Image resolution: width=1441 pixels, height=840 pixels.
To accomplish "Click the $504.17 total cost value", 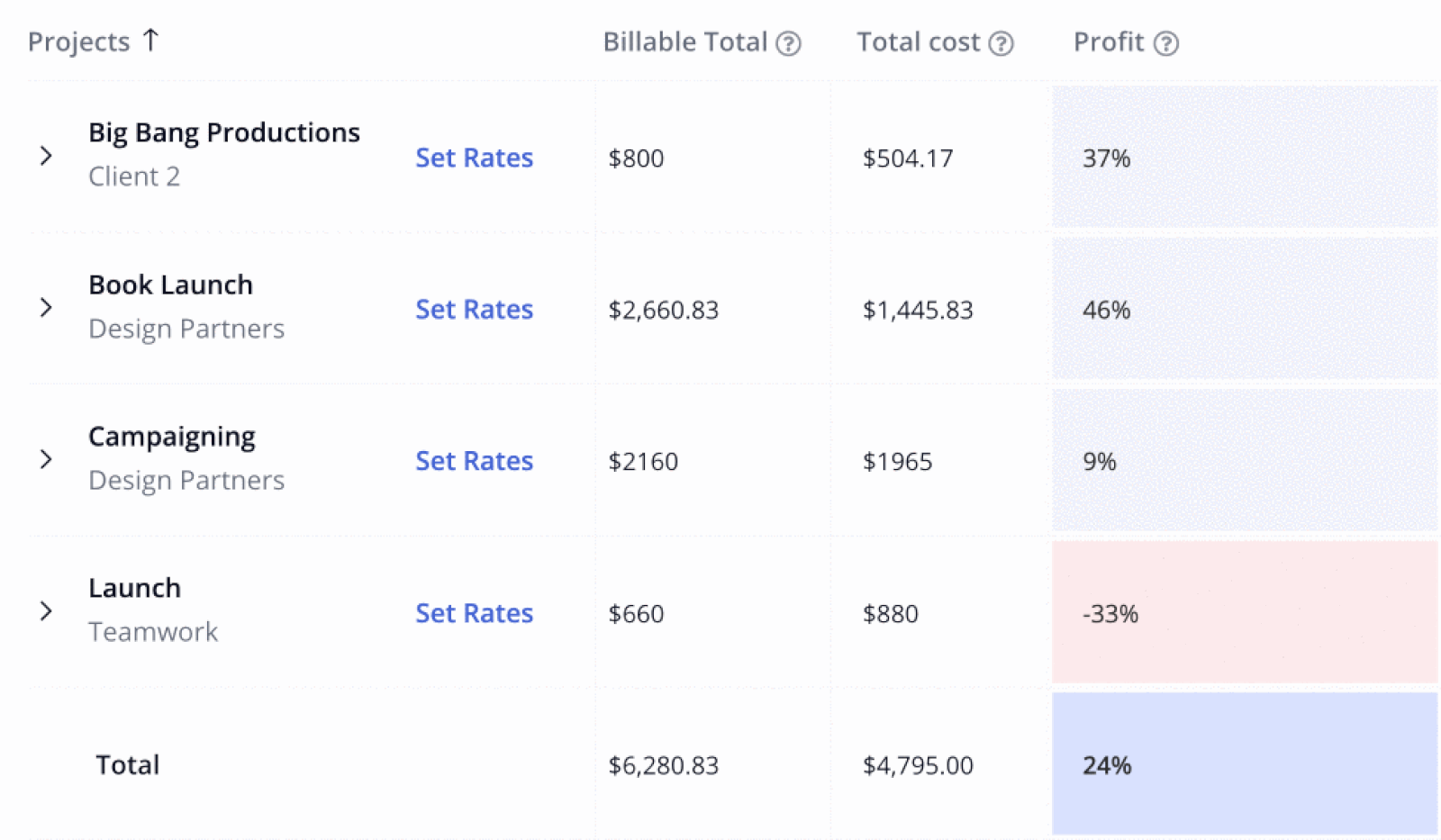I will (908, 158).
